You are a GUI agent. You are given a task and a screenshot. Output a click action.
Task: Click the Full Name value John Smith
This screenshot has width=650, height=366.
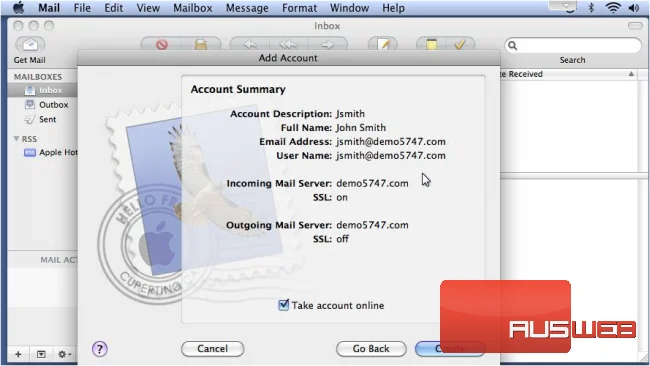[361, 127]
